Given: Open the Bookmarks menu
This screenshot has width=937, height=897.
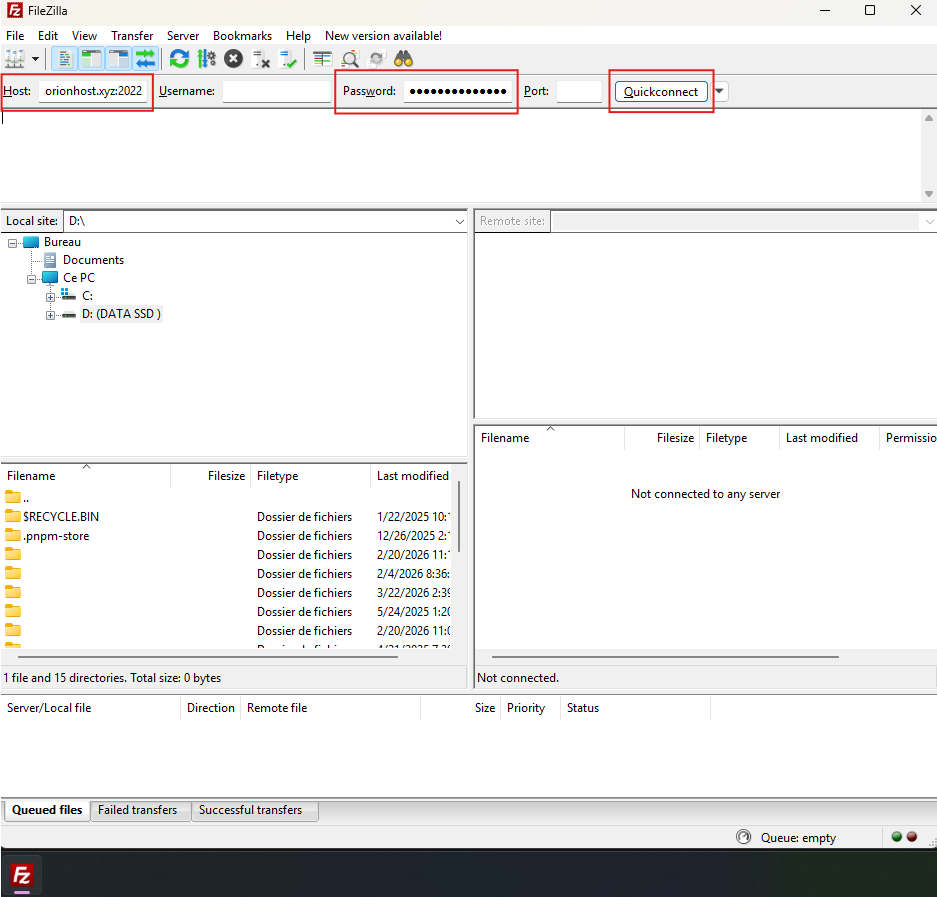Looking at the screenshot, I should point(242,36).
